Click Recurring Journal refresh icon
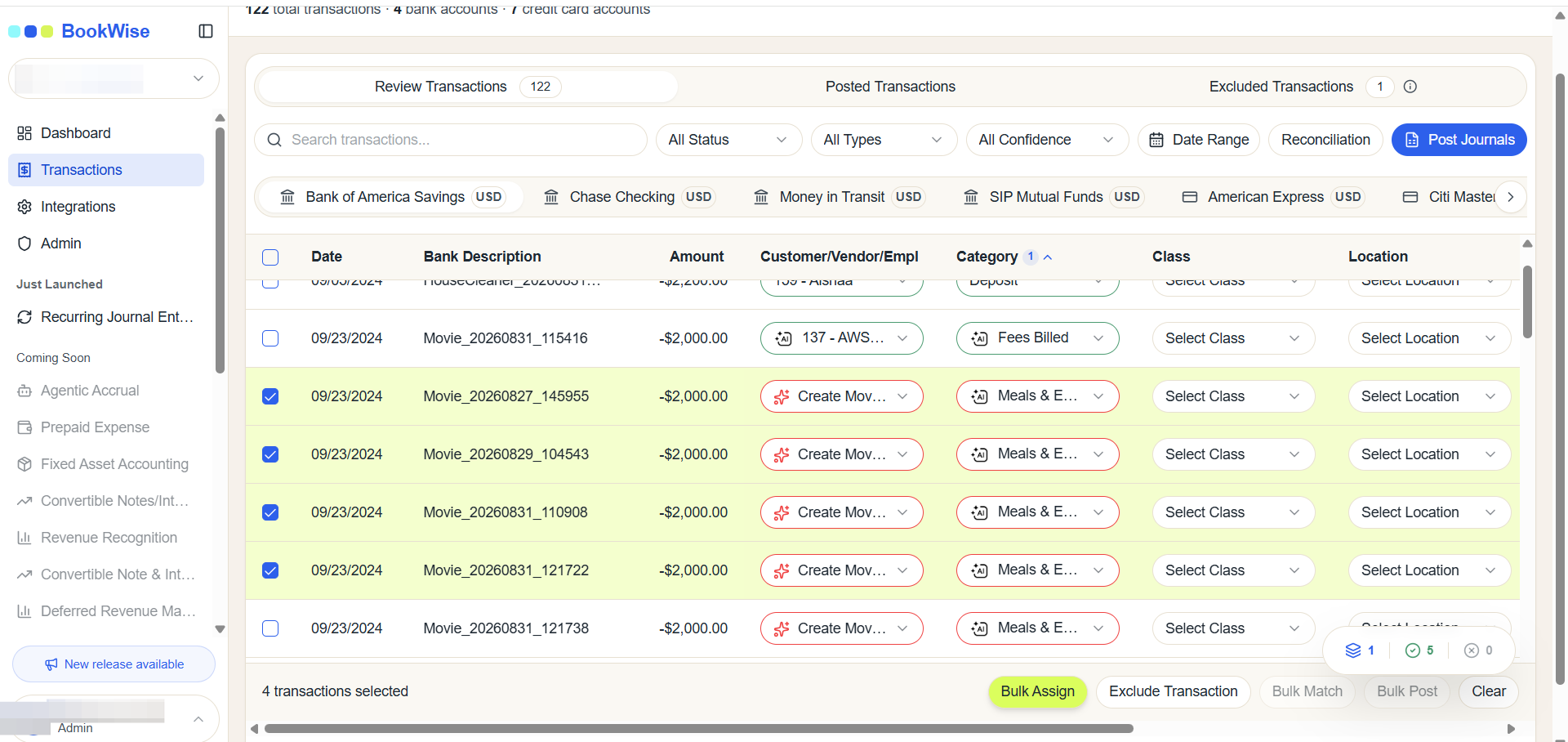This screenshot has width=1568, height=742. point(24,317)
